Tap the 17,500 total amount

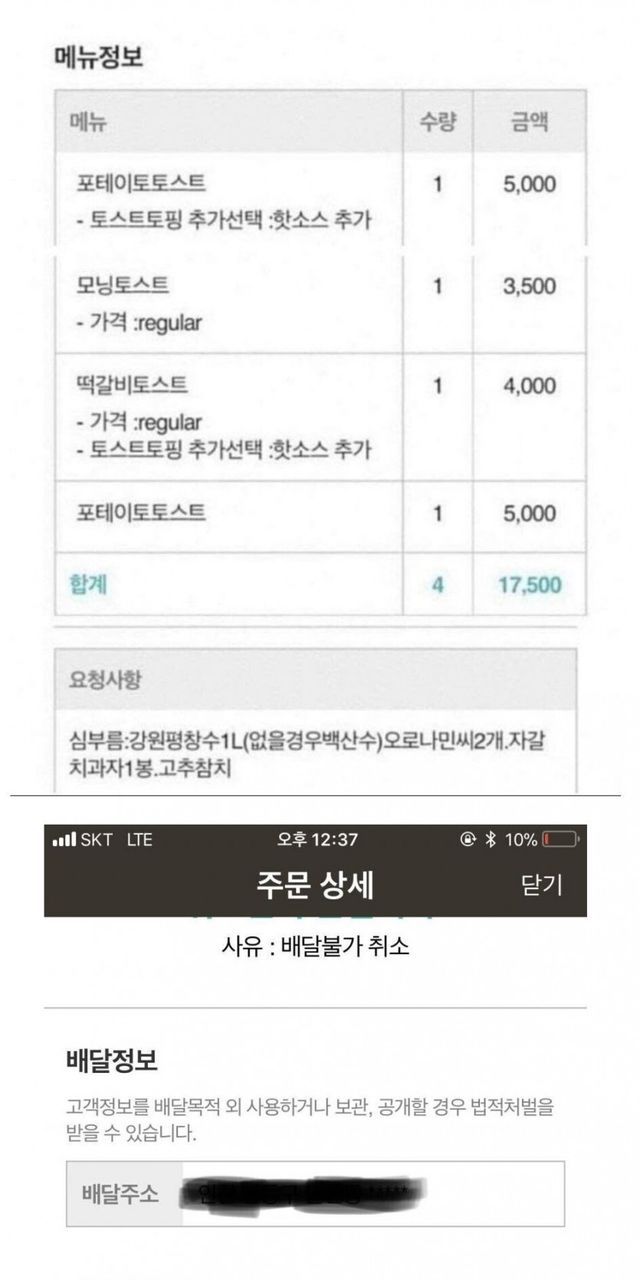(x=529, y=584)
